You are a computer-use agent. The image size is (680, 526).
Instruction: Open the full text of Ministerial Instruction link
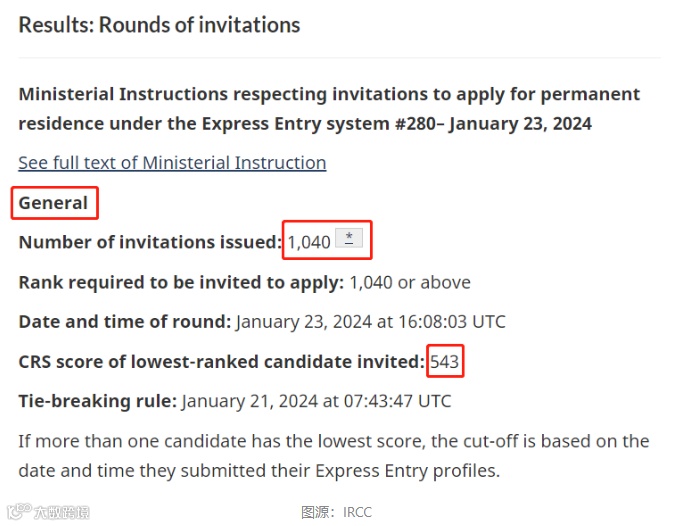click(172, 163)
